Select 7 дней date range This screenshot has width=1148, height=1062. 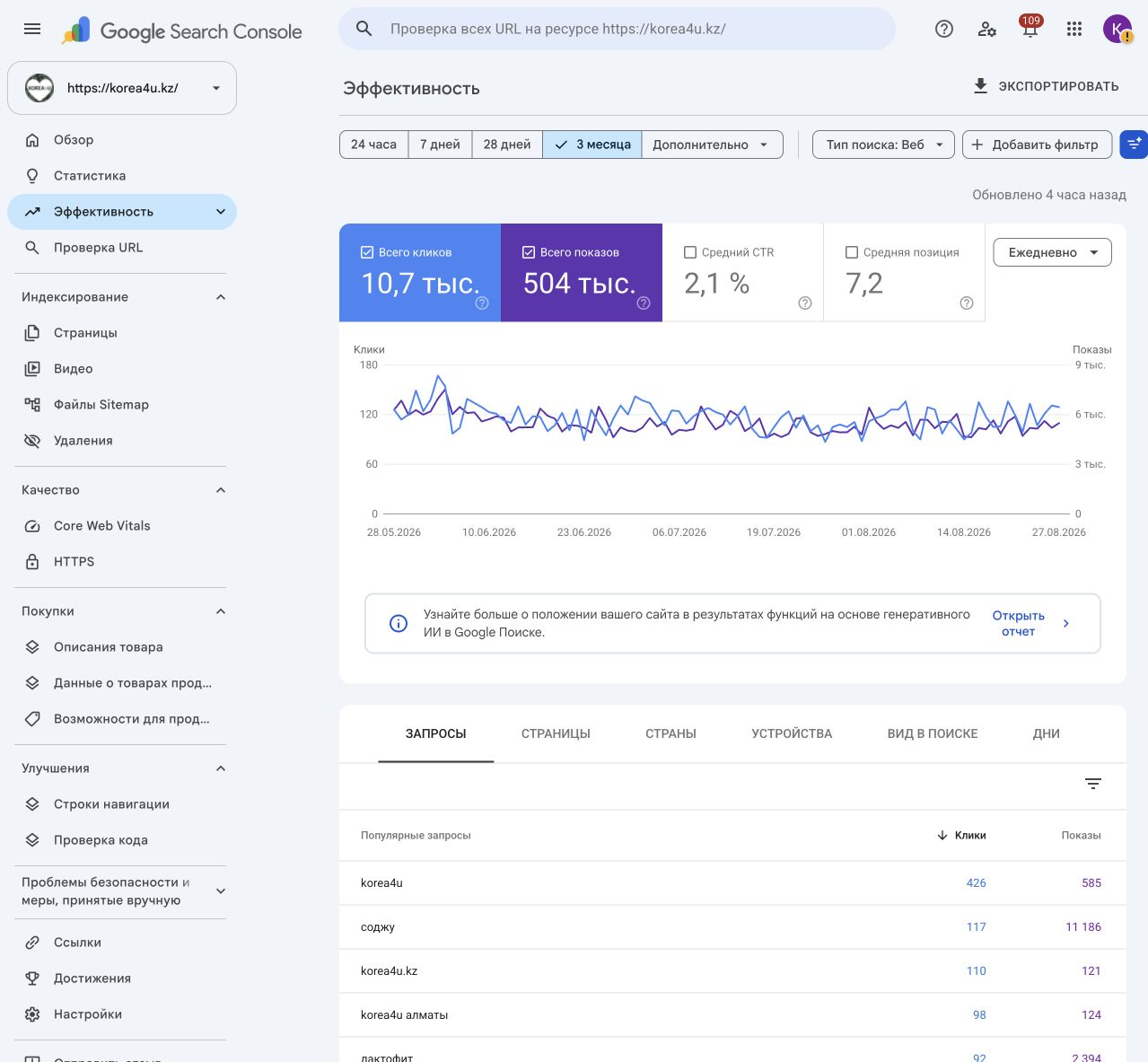pyautogui.click(x=440, y=145)
